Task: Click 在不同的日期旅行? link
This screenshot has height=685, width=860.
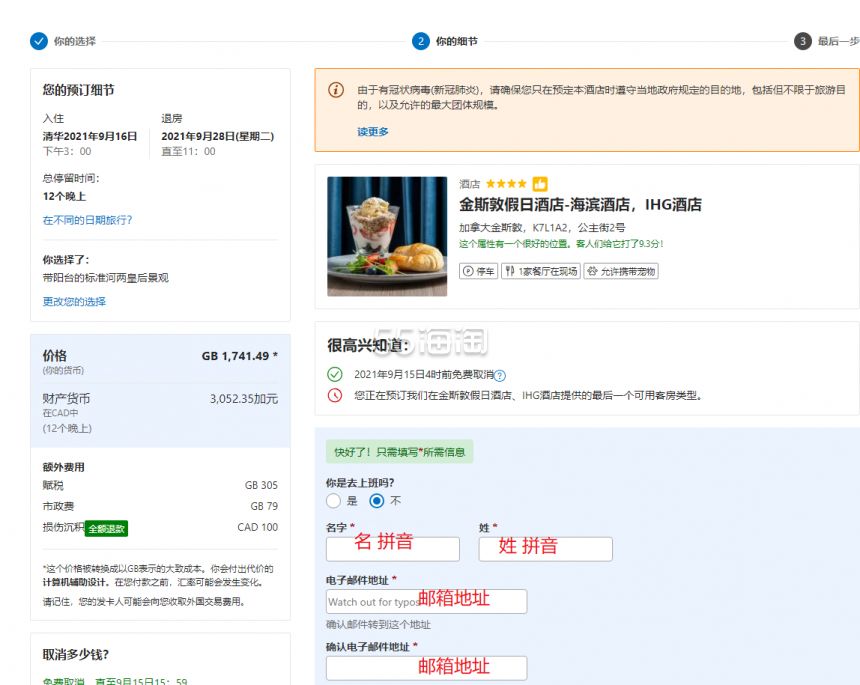Action: click(x=87, y=220)
